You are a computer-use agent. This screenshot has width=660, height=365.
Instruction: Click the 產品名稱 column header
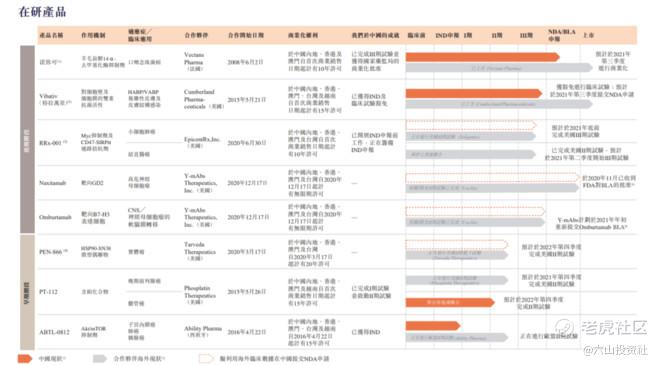tap(51, 35)
